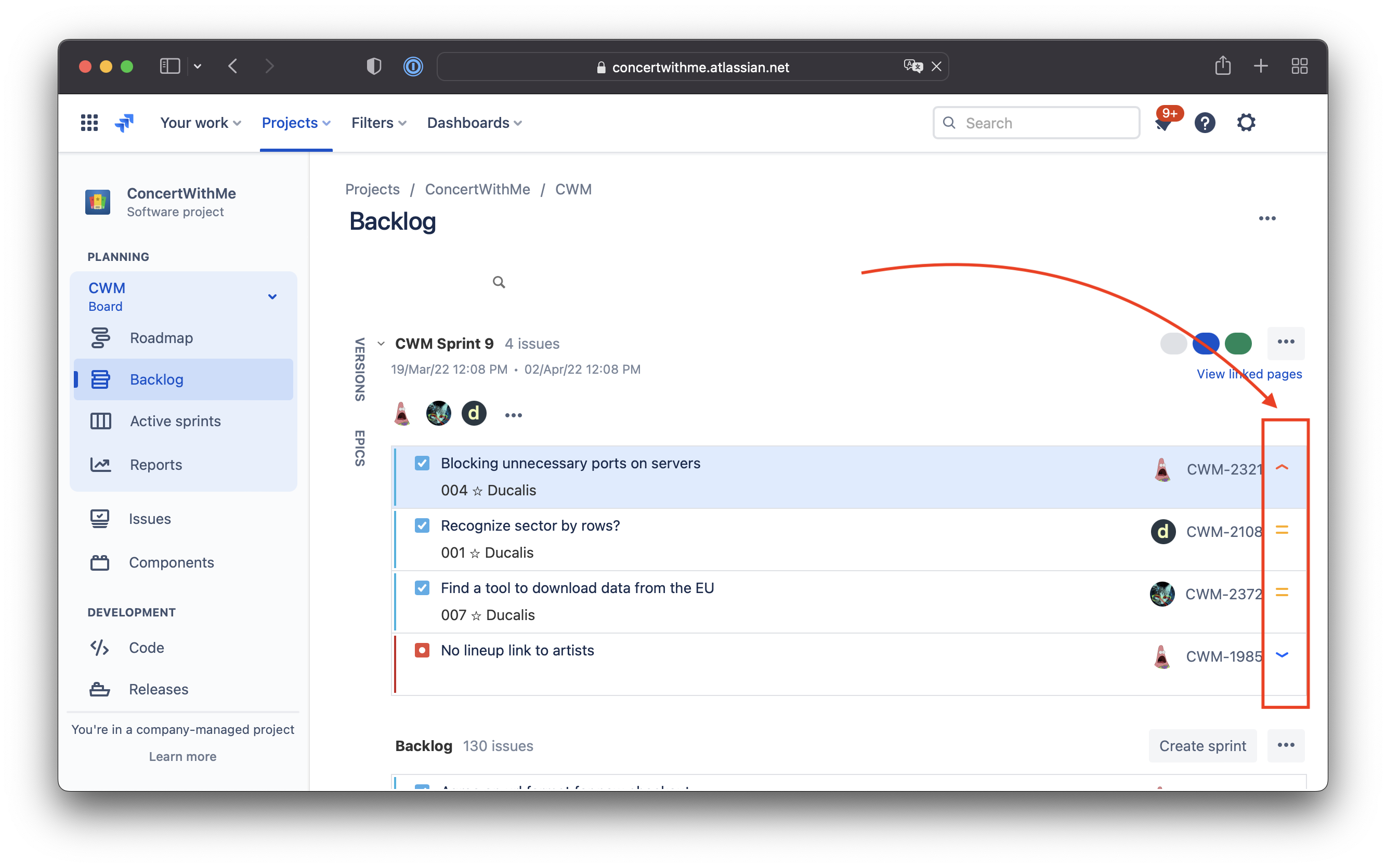The width and height of the screenshot is (1386, 868).
Task: Select Code under Development
Action: click(147, 648)
